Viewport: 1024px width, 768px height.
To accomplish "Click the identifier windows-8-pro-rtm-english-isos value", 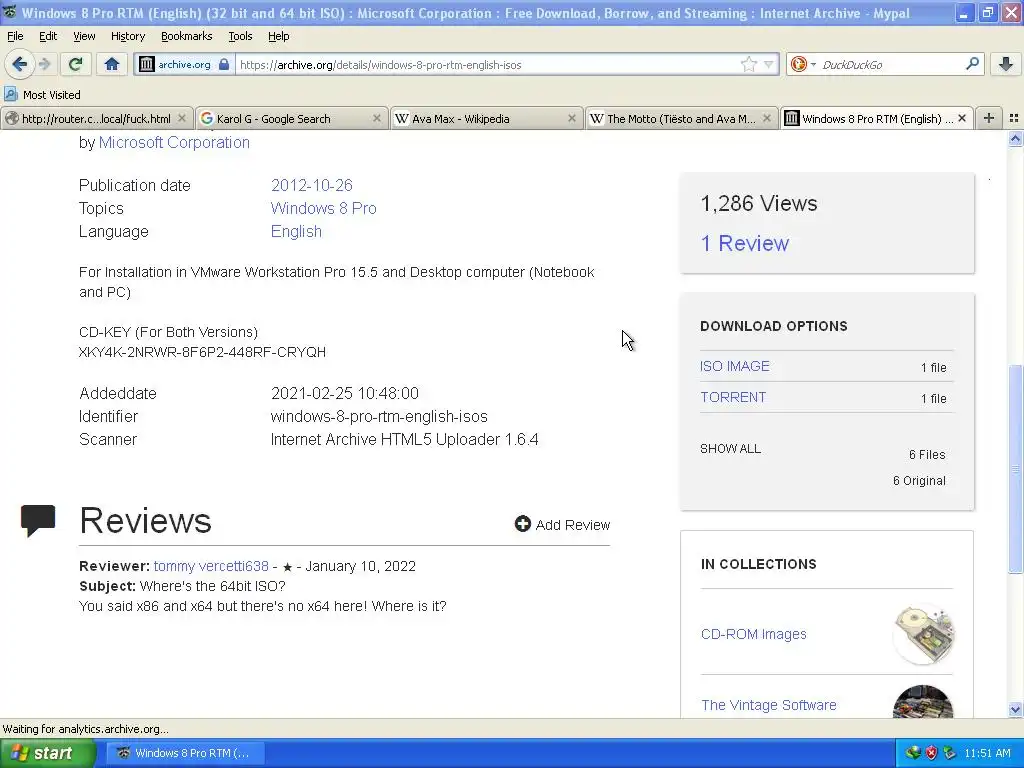I will [x=379, y=417].
